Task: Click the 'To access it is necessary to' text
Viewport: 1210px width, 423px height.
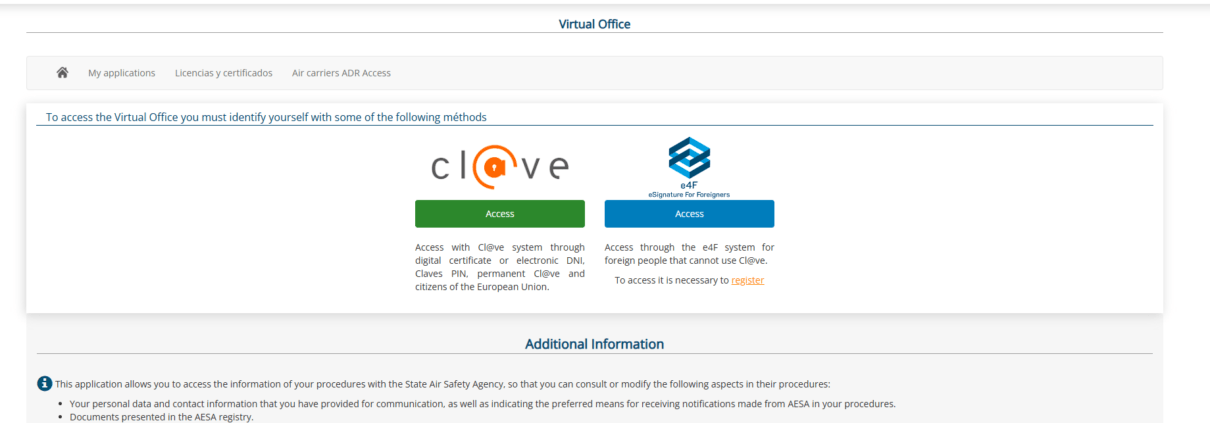Action: pyautogui.click(x=672, y=280)
